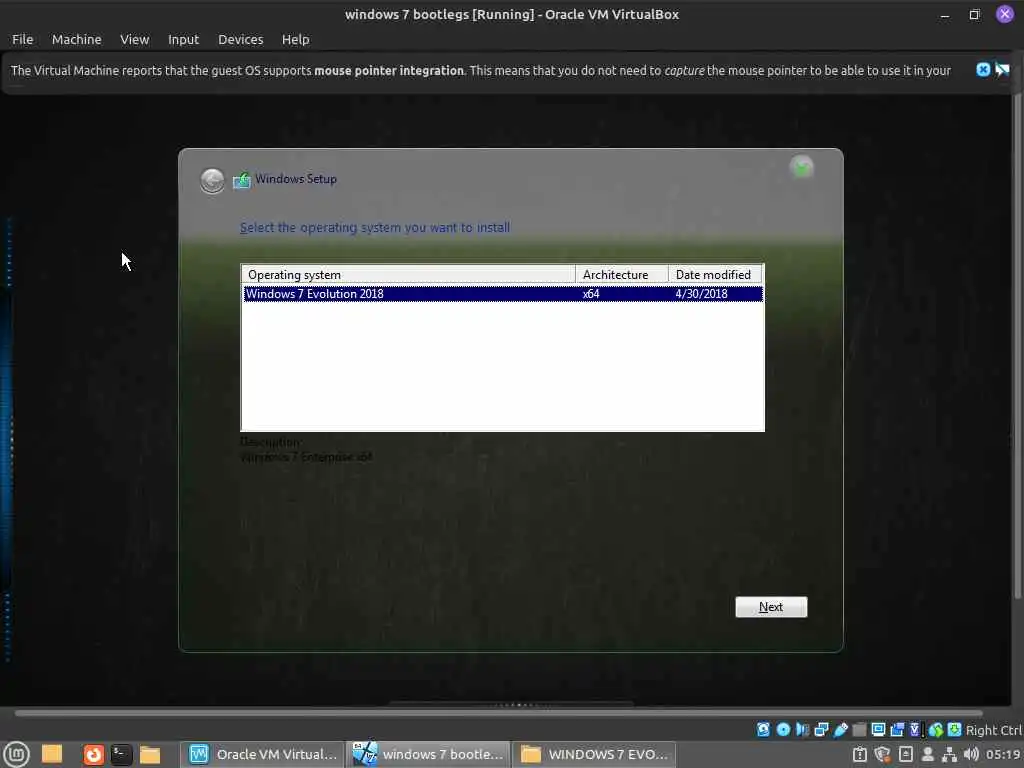Screen dimensions: 1024x768
Task: Click the CPU virtualization V status icon
Action: (915, 729)
